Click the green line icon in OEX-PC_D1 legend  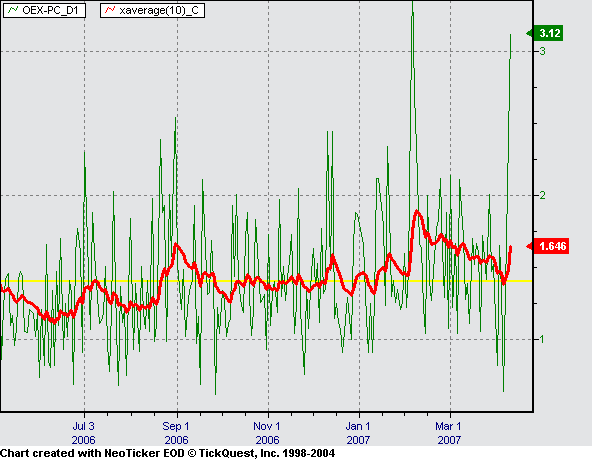pos(14,10)
